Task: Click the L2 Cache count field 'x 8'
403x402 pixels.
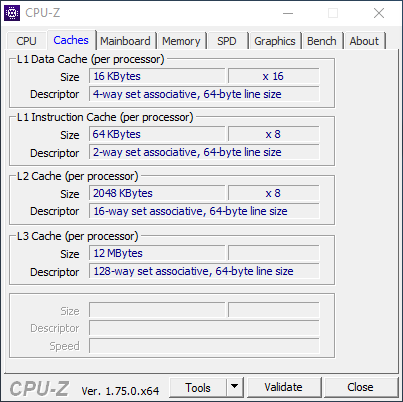Action: (273, 193)
